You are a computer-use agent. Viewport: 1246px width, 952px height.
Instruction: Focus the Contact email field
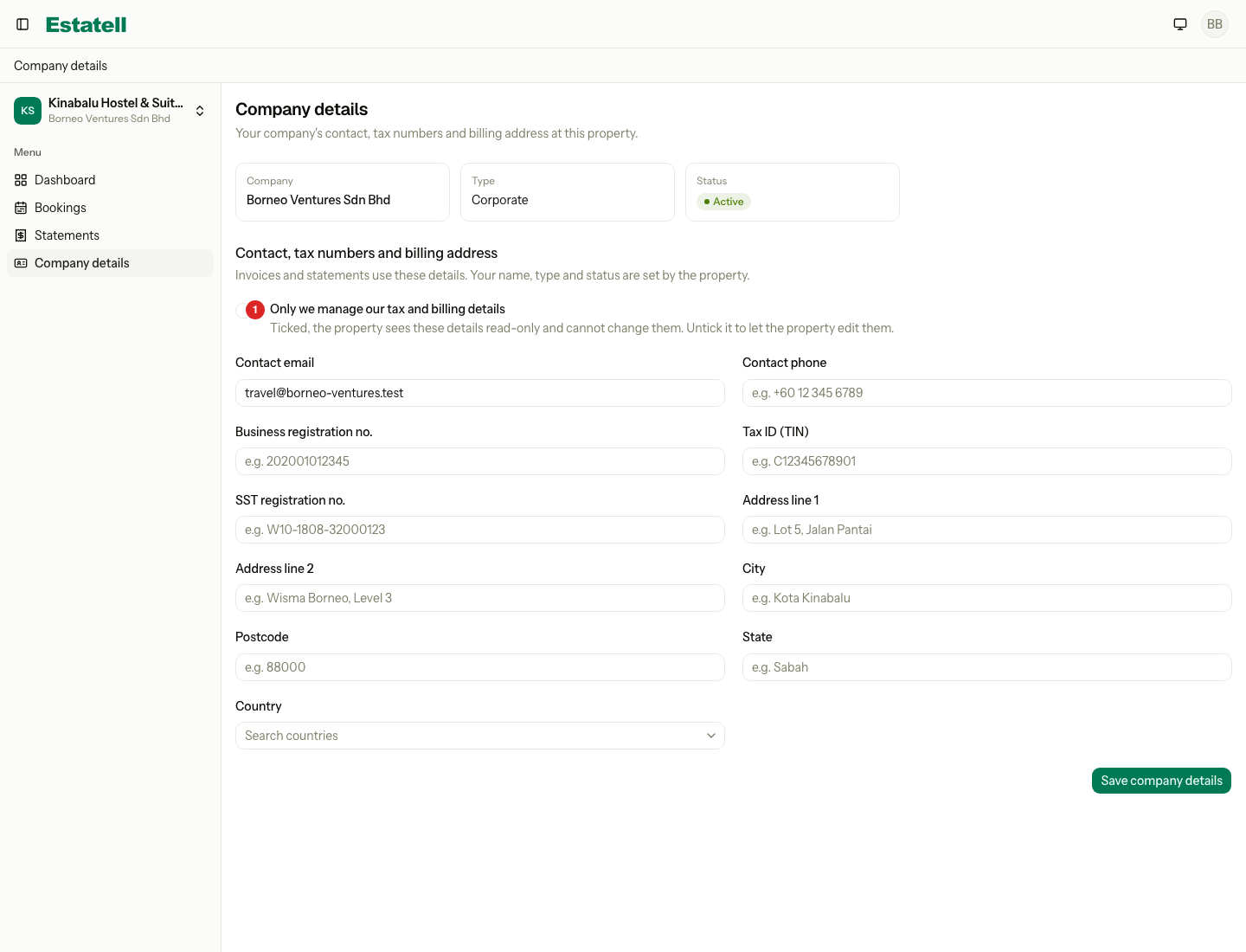tap(480, 393)
